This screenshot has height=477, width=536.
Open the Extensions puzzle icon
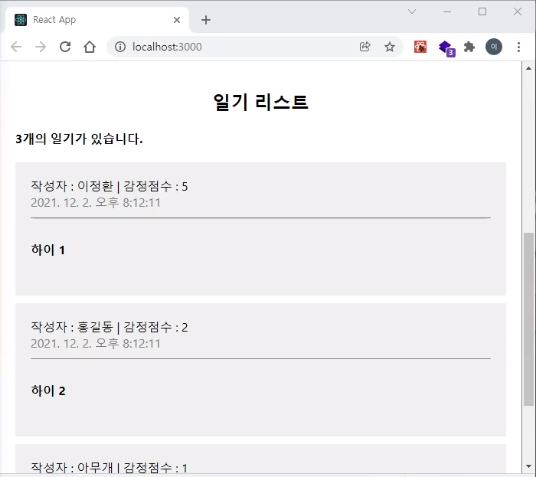[469, 47]
